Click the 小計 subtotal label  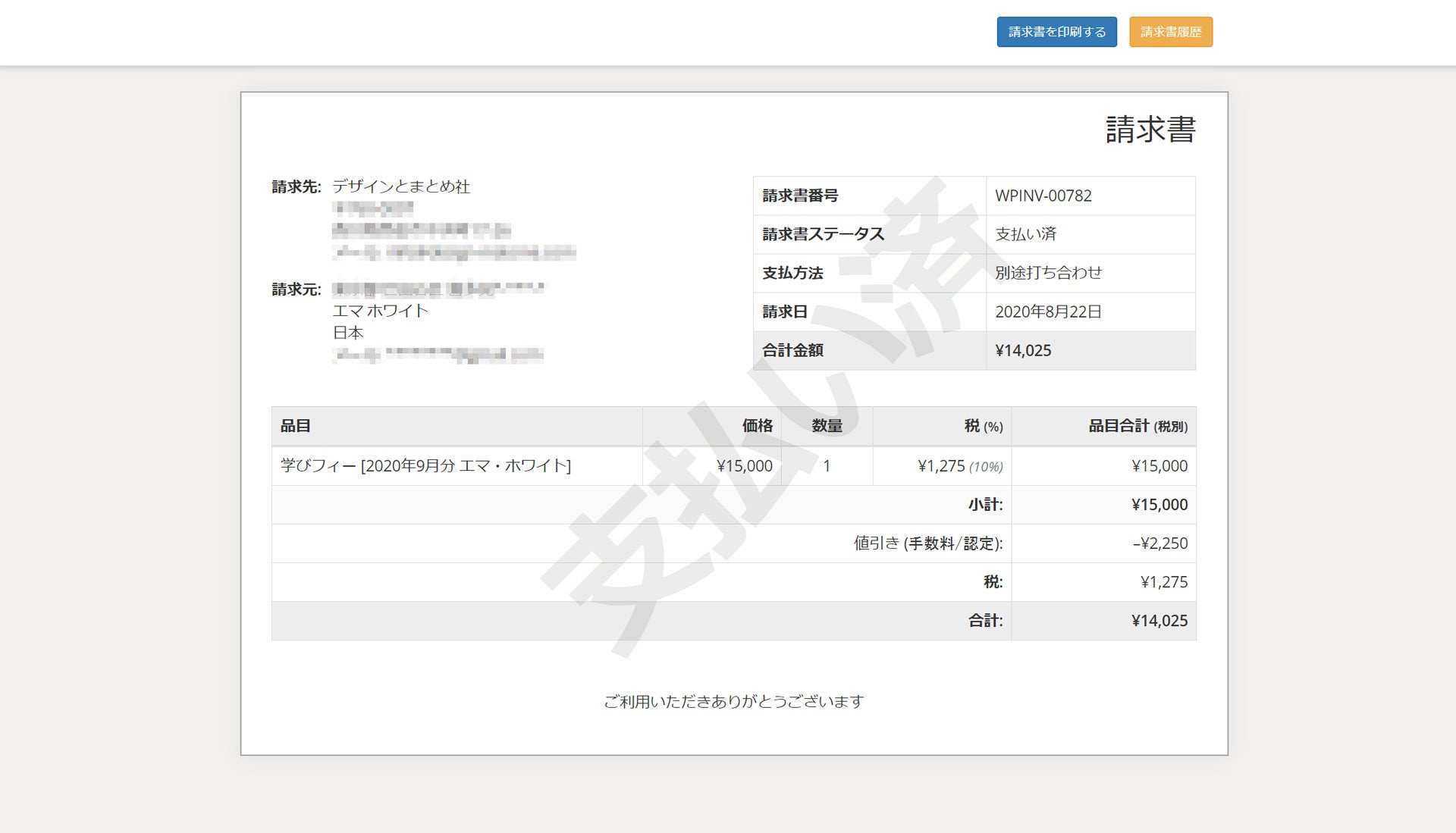coord(985,505)
